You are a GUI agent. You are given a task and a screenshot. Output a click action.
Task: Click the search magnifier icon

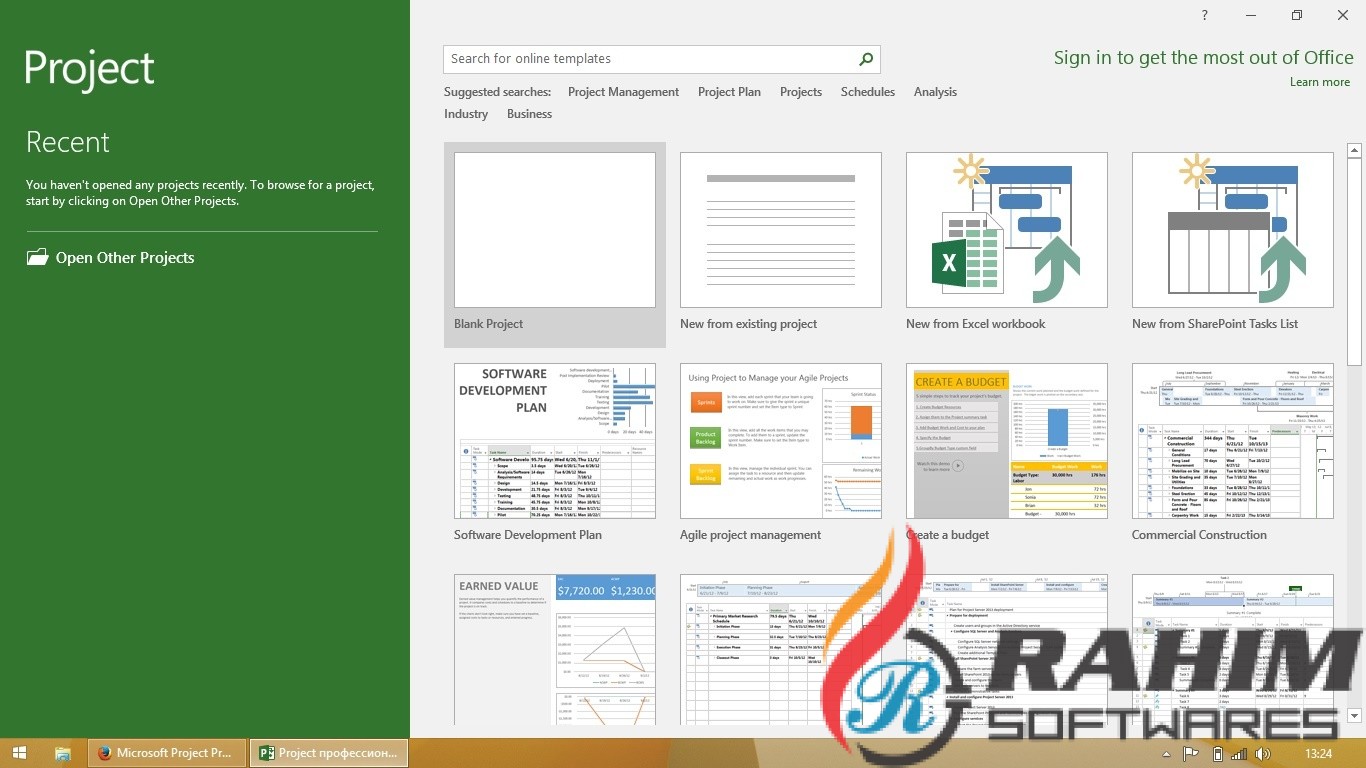[865, 59]
